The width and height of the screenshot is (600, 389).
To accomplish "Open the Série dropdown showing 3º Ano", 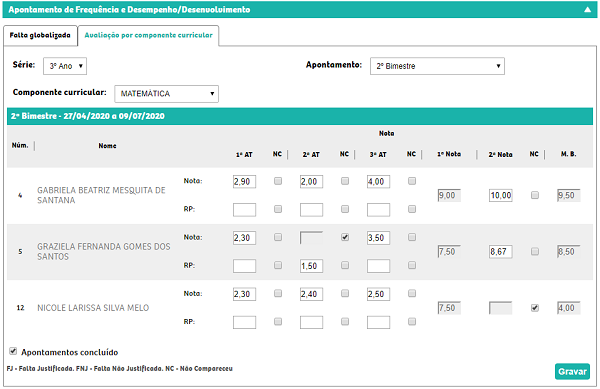I will tap(65, 66).
